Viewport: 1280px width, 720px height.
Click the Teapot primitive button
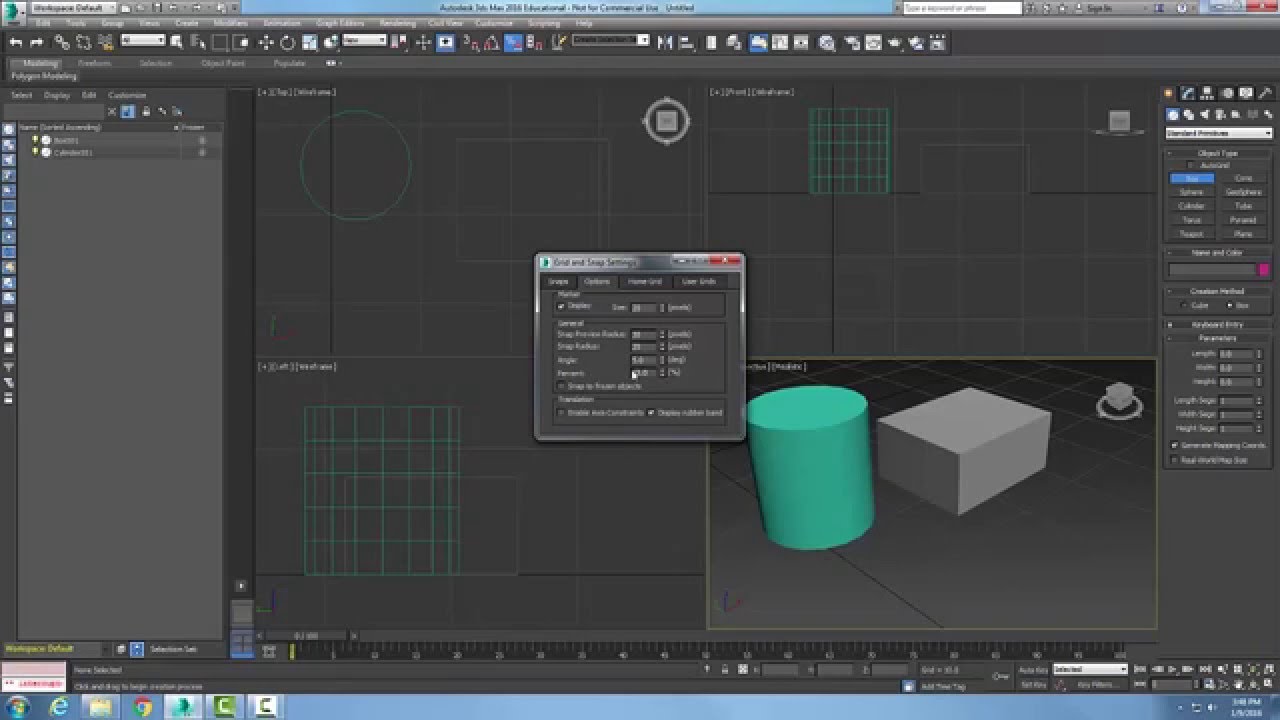point(1191,234)
